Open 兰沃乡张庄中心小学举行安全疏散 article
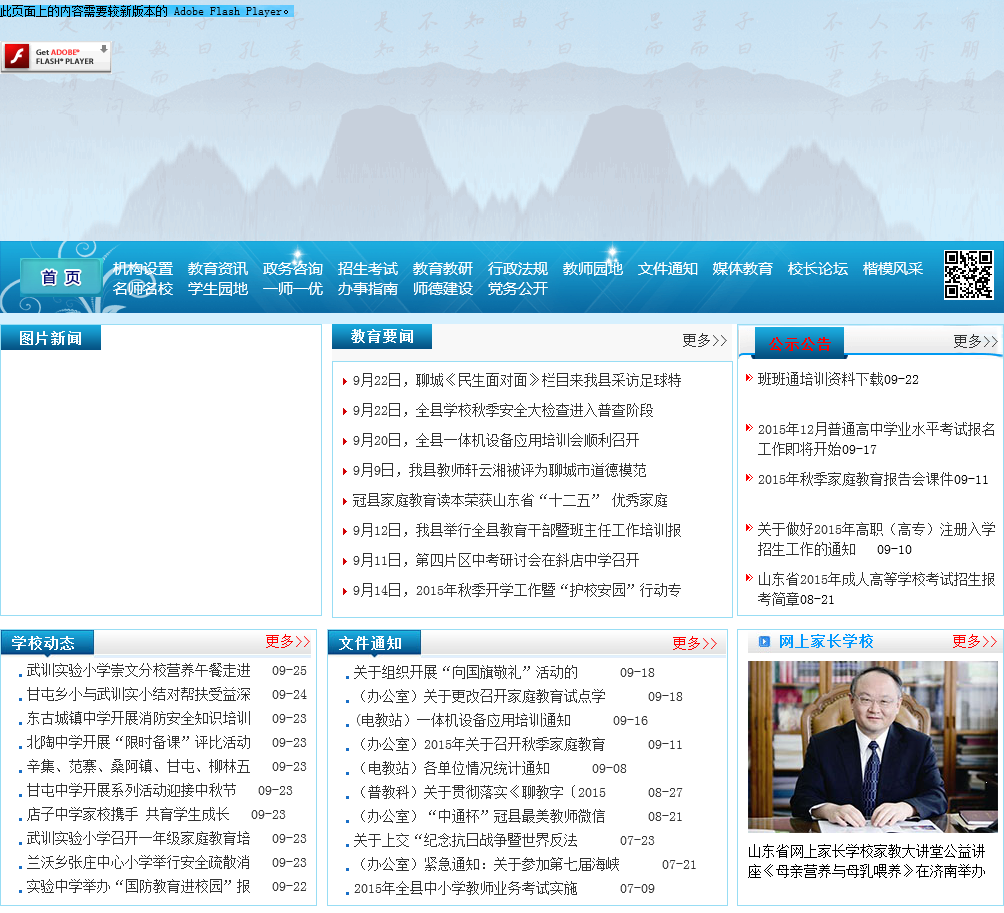Image resolution: width=1004 pixels, height=913 pixels. point(138,862)
